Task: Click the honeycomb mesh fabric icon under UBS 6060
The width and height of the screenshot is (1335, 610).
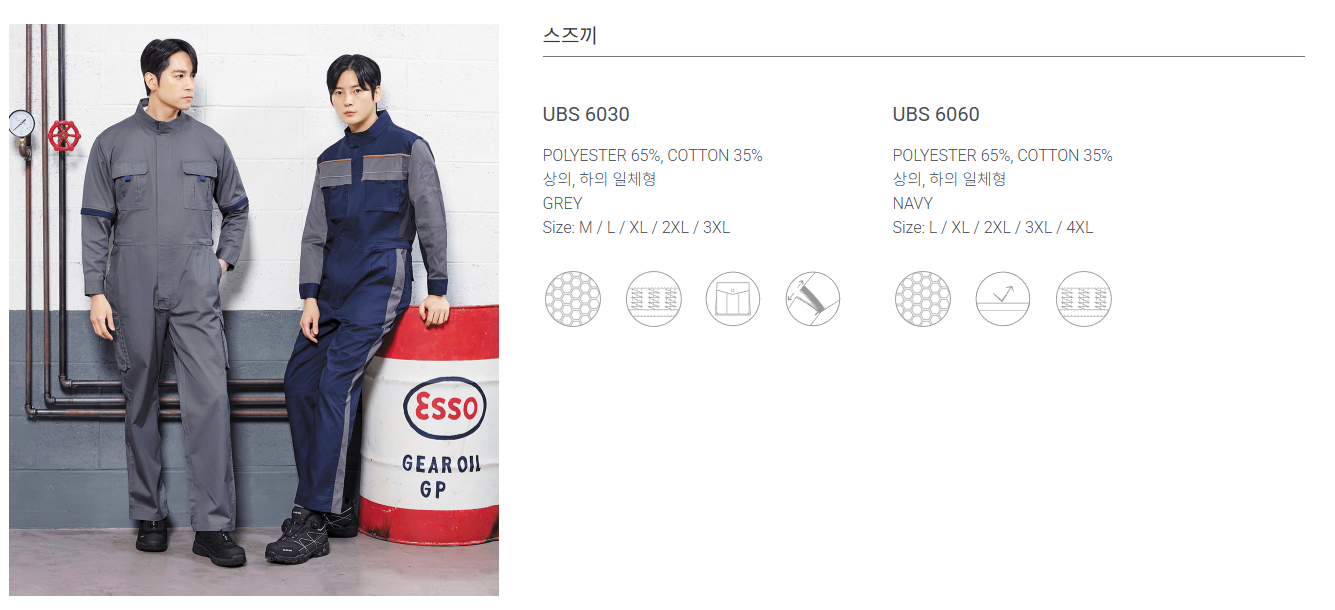Action: point(923,299)
